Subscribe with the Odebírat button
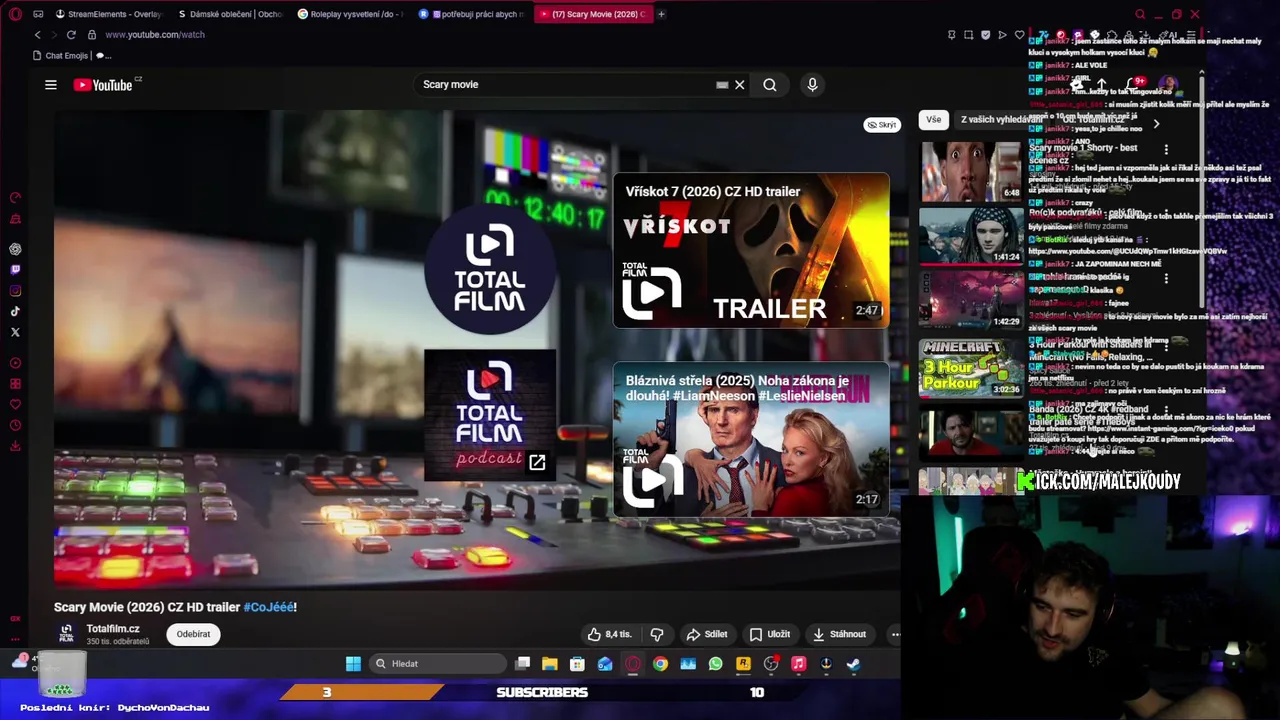Screen dimensions: 1280x720 (x=194, y=634)
